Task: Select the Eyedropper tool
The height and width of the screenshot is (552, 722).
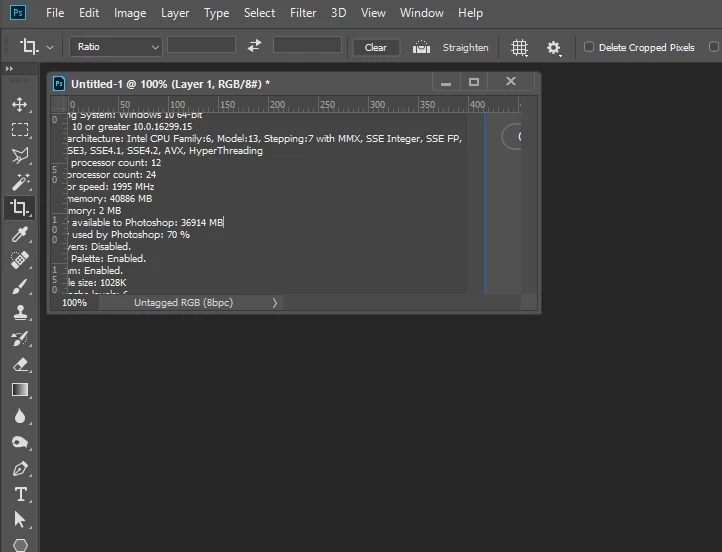Action: 20,234
